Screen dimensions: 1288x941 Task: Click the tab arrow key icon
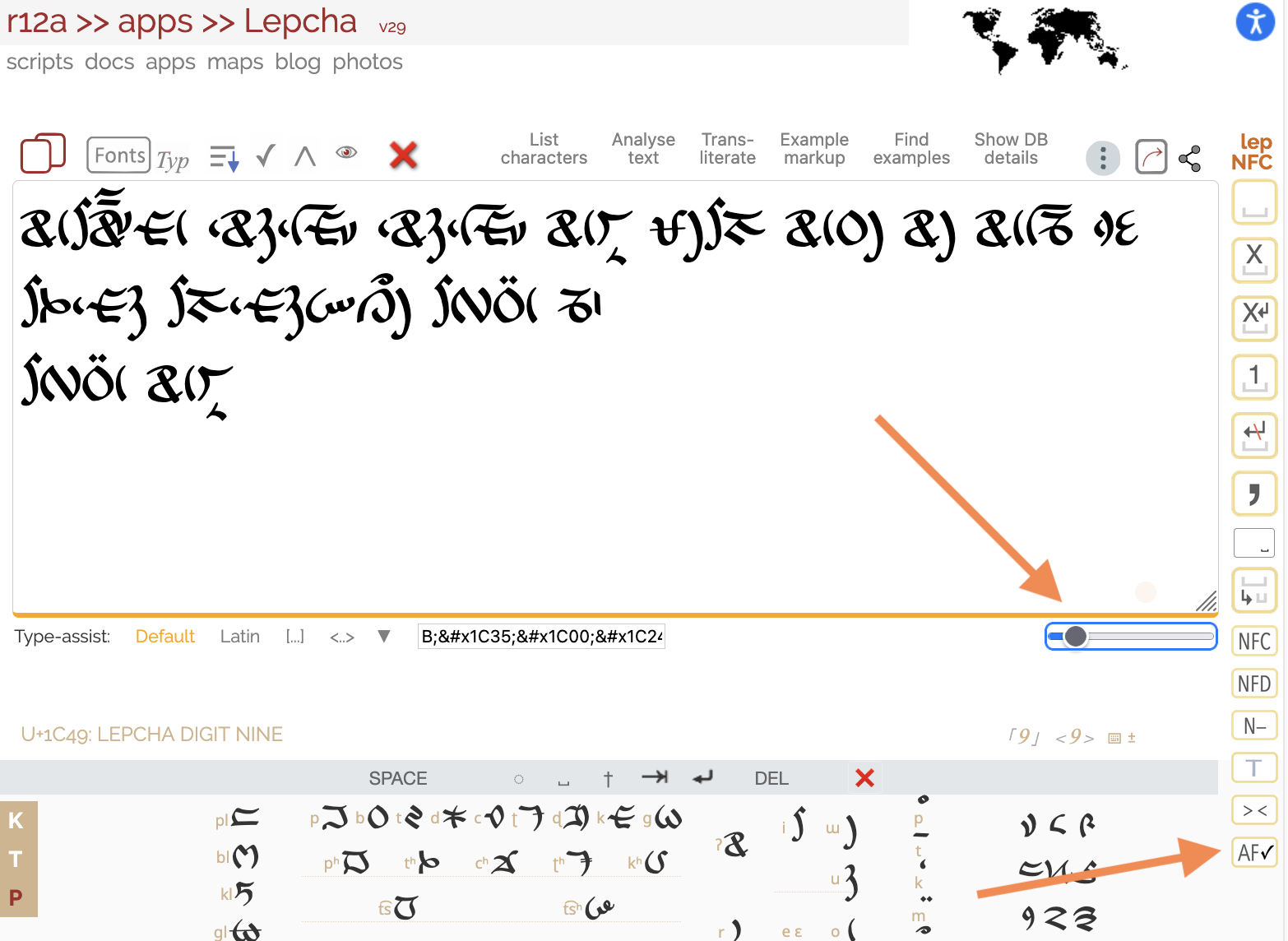656,776
